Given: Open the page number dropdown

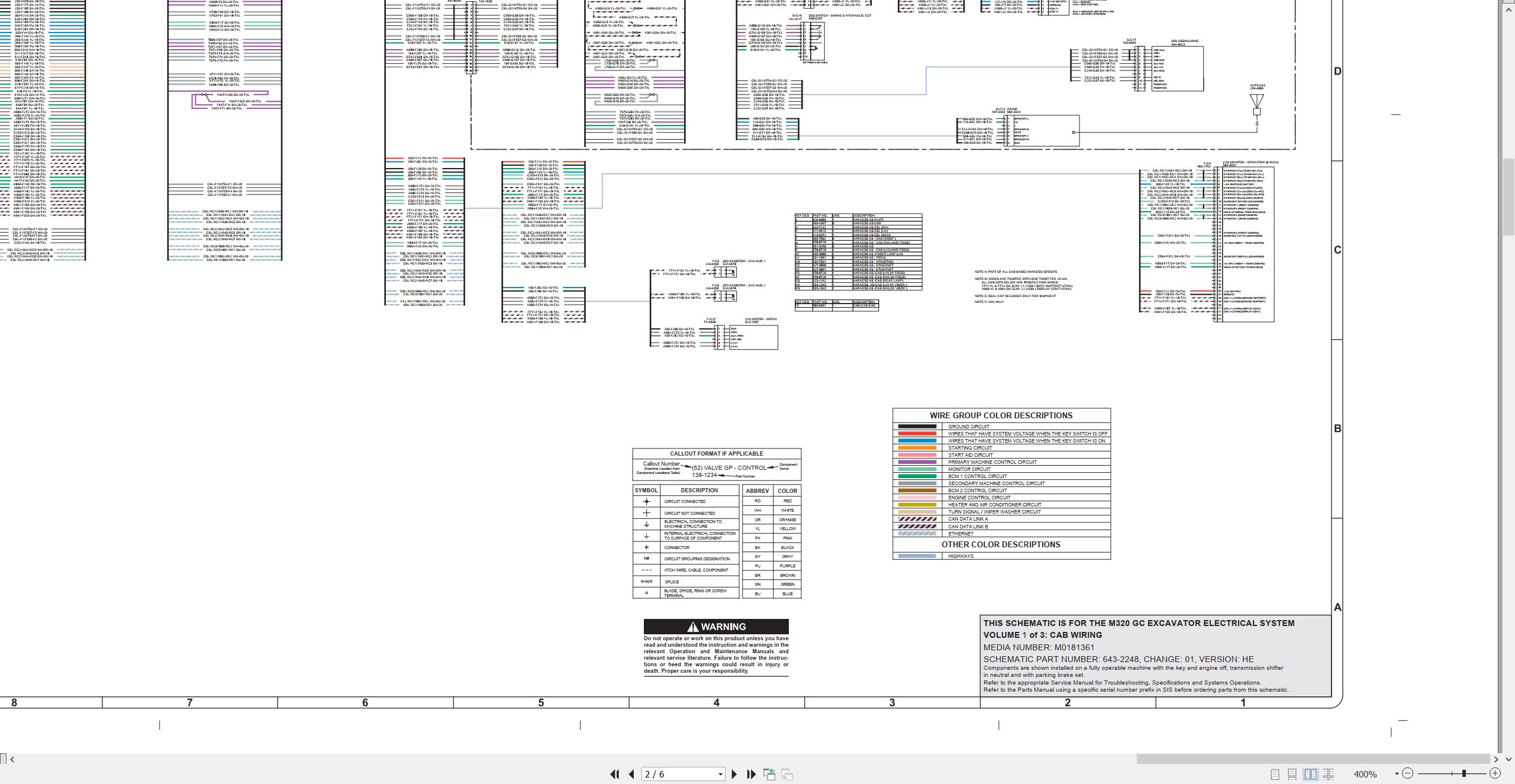Looking at the screenshot, I should click(x=720, y=774).
